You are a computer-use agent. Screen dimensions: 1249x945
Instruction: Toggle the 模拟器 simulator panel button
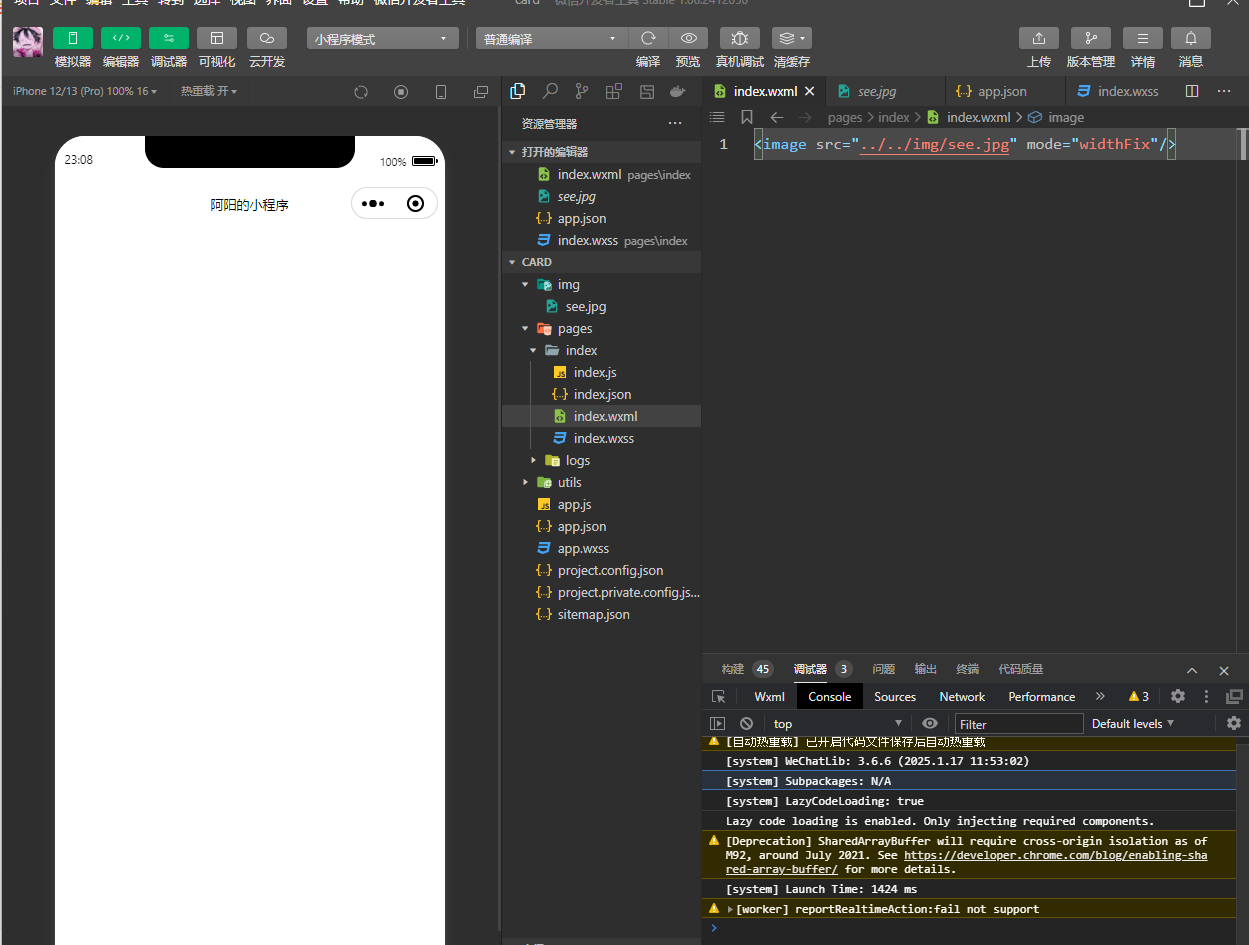[73, 38]
